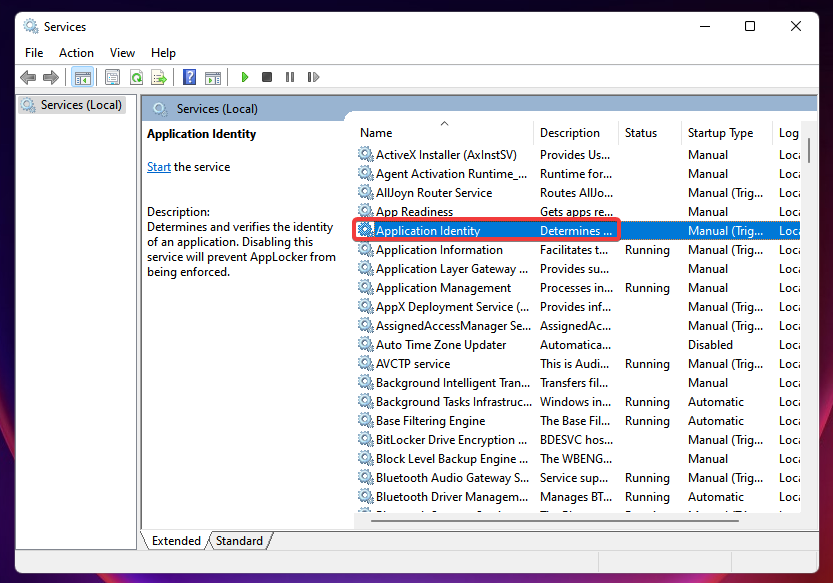Select the gear icon of ActiveX Installer
Image resolution: width=833 pixels, height=583 pixels.
(x=366, y=155)
